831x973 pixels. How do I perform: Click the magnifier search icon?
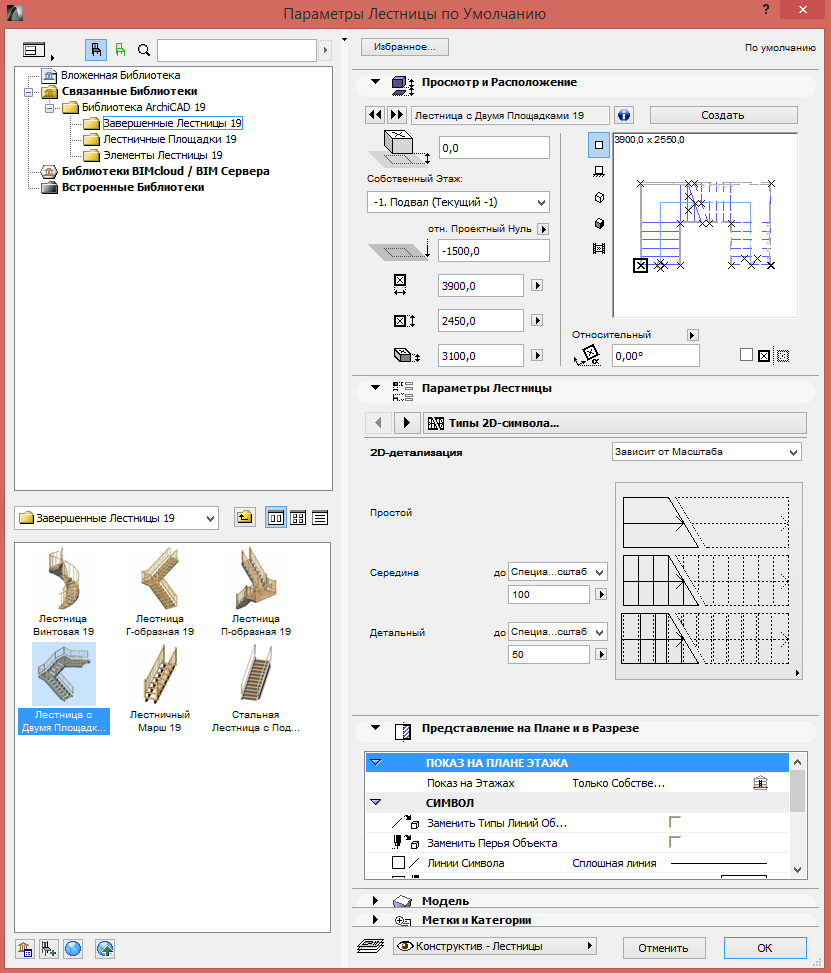point(144,50)
